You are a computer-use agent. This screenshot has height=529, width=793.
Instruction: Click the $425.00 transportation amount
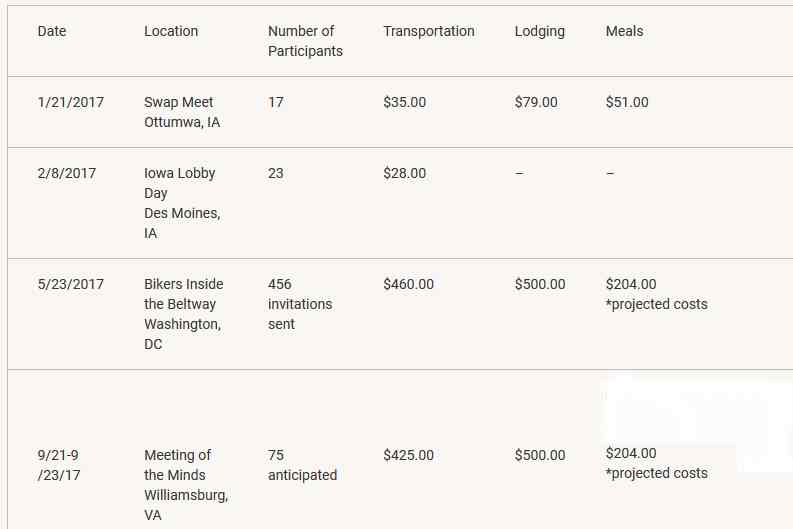409,455
